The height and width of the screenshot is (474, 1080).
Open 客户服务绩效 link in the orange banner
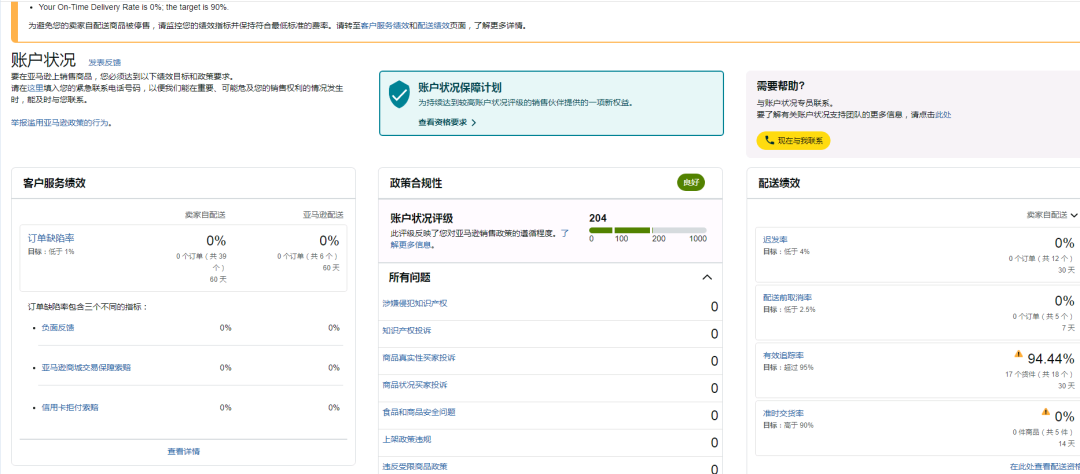[x=385, y=25]
